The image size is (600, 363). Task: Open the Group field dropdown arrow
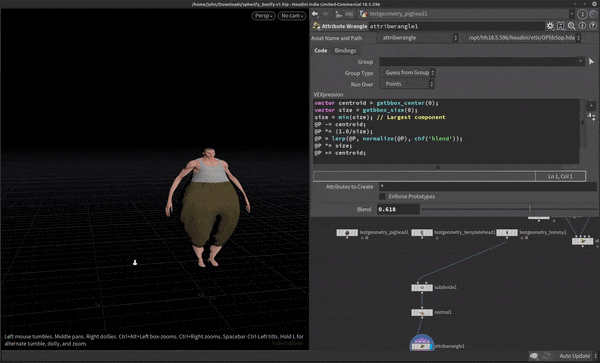[x=581, y=62]
